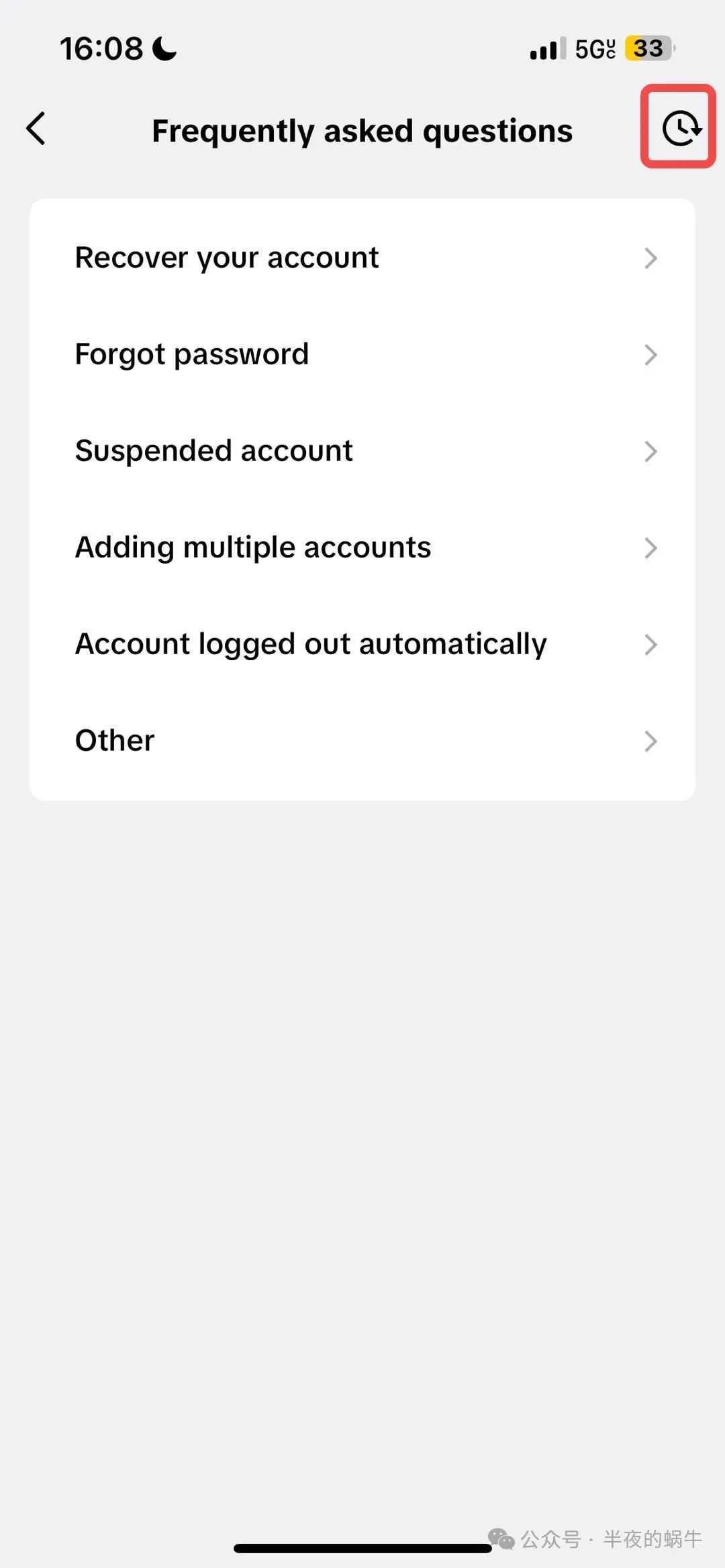Click the chevron next to Forgot password
Viewport: 725px width, 1568px height.
tap(651, 354)
